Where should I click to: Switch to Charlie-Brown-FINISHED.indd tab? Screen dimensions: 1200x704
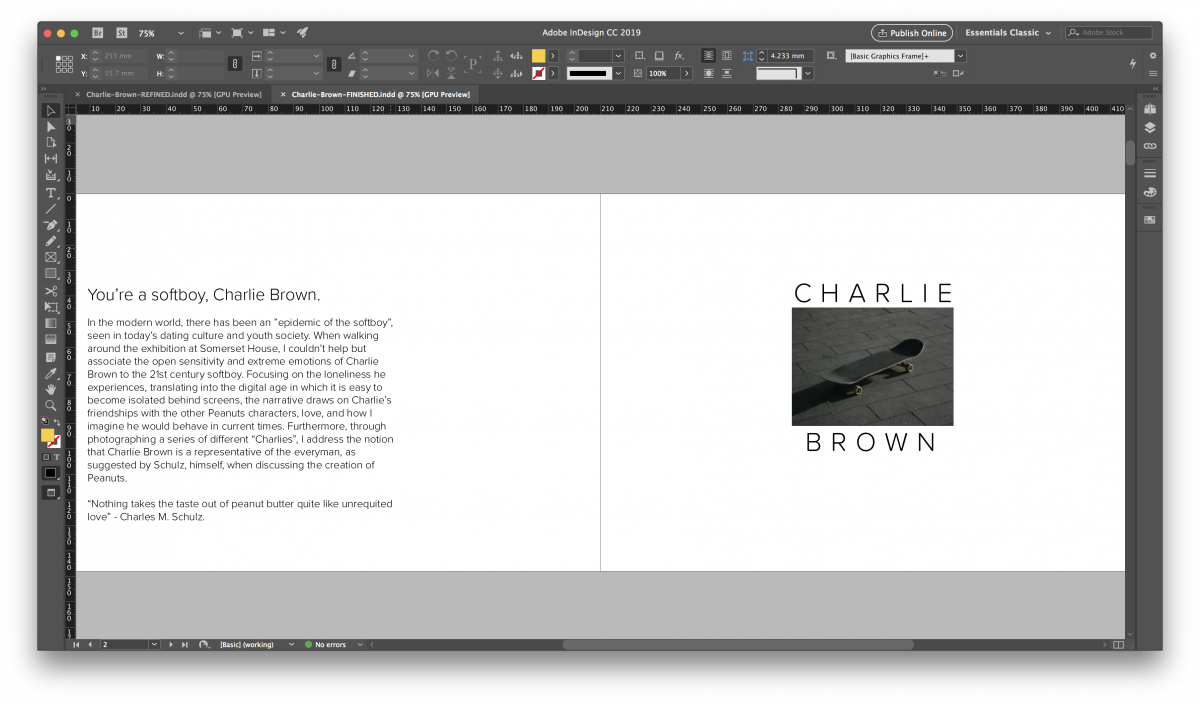(x=380, y=94)
